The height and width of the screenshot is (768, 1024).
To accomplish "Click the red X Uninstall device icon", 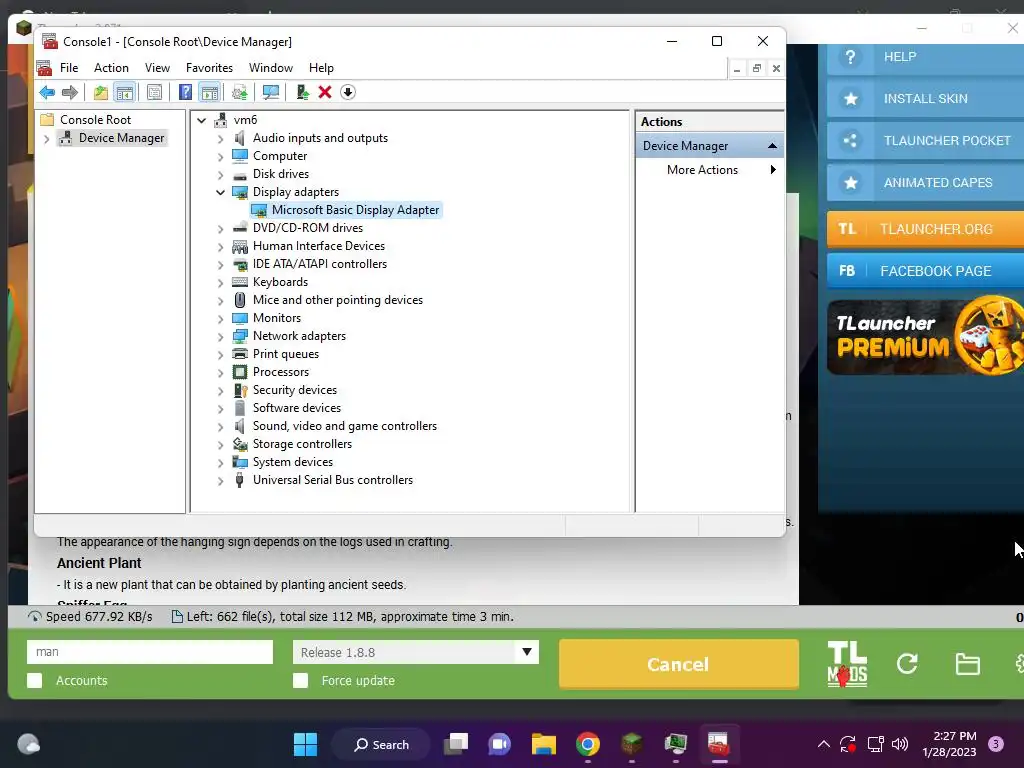I will (325, 92).
